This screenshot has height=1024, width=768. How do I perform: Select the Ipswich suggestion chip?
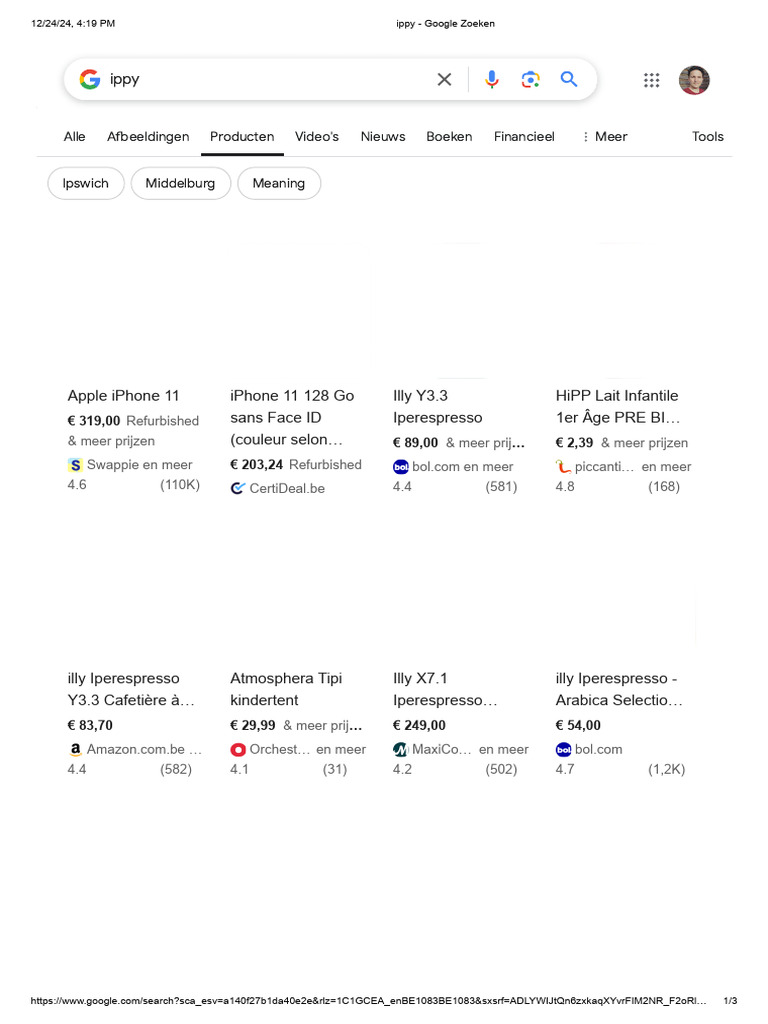(86, 184)
